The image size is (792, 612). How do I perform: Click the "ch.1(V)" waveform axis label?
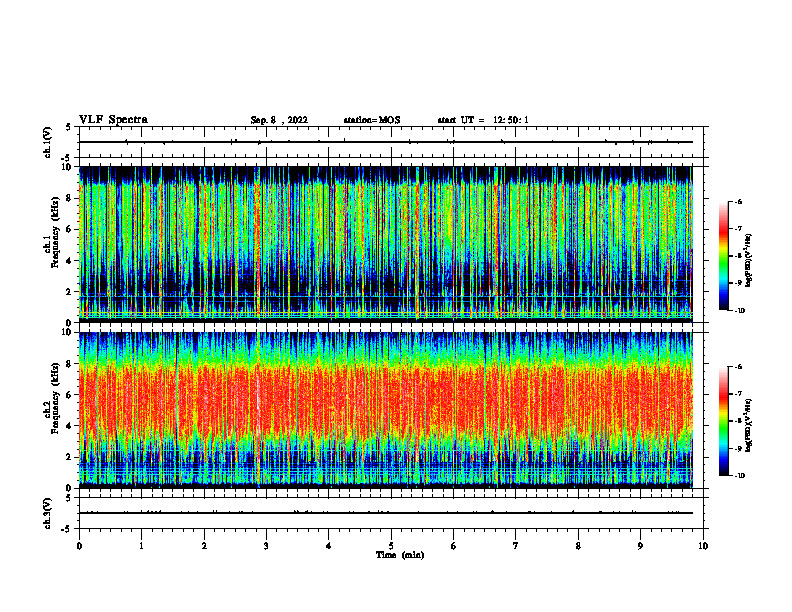[x=48, y=142]
